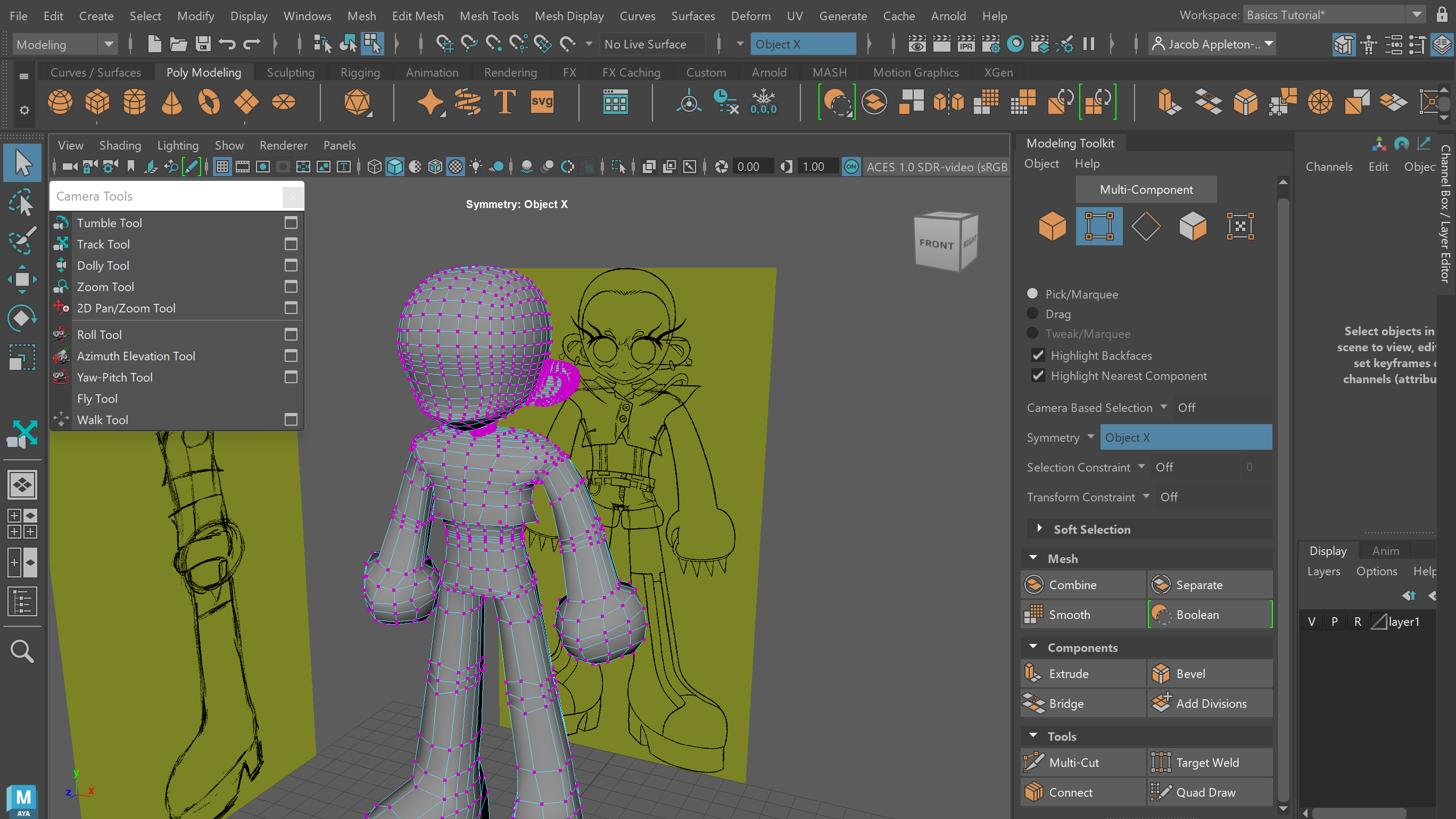Open the Mesh Tools menu
The width and height of the screenshot is (1456, 819).
coord(489,16)
